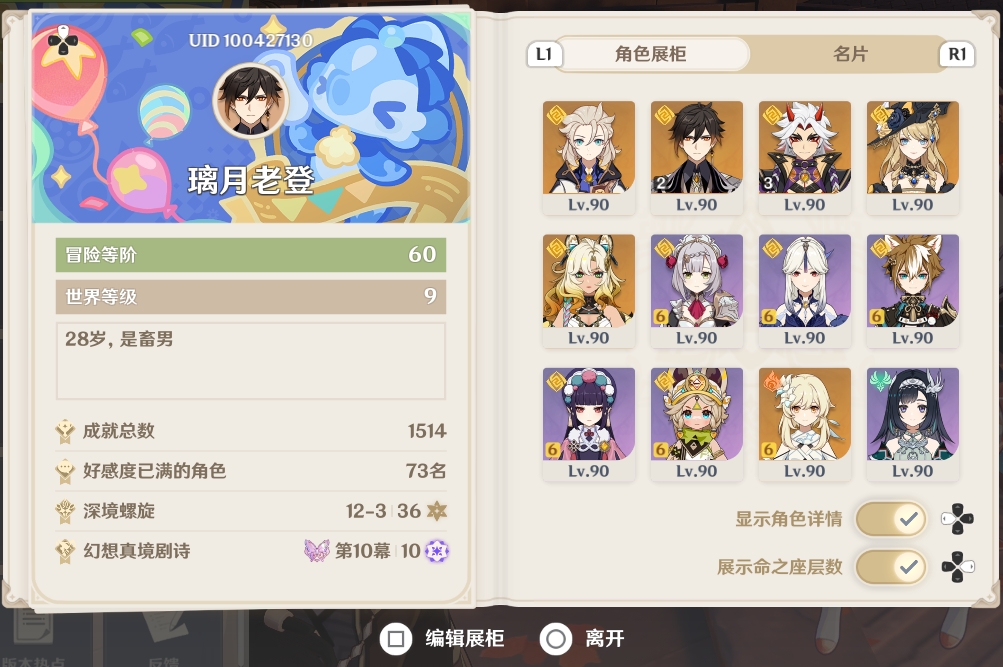Toggle the 展示命之座层数 switch
This screenshot has width=1003, height=667.
[891, 567]
